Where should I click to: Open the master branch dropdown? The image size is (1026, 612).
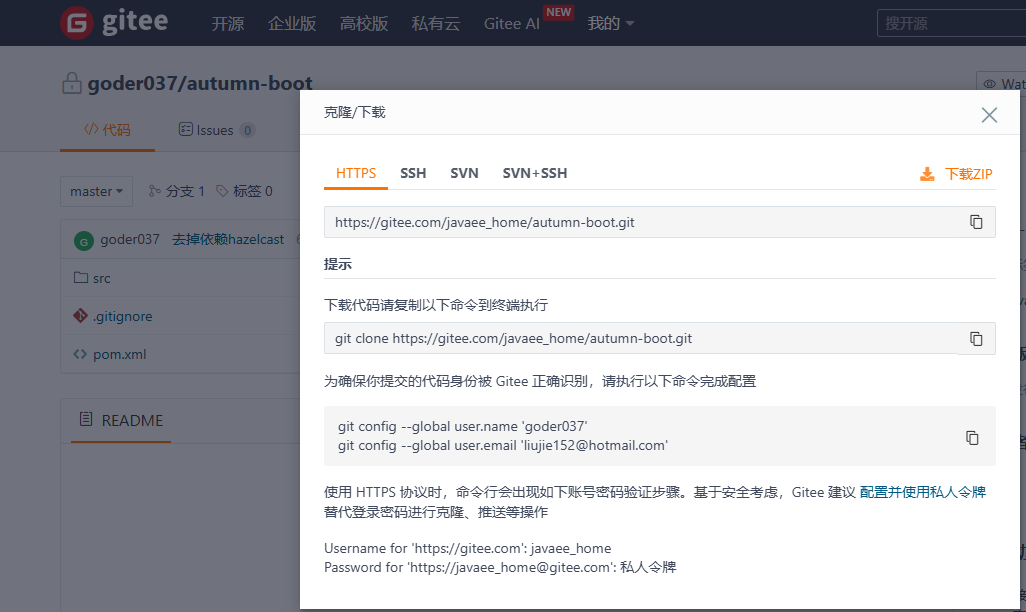(96, 191)
